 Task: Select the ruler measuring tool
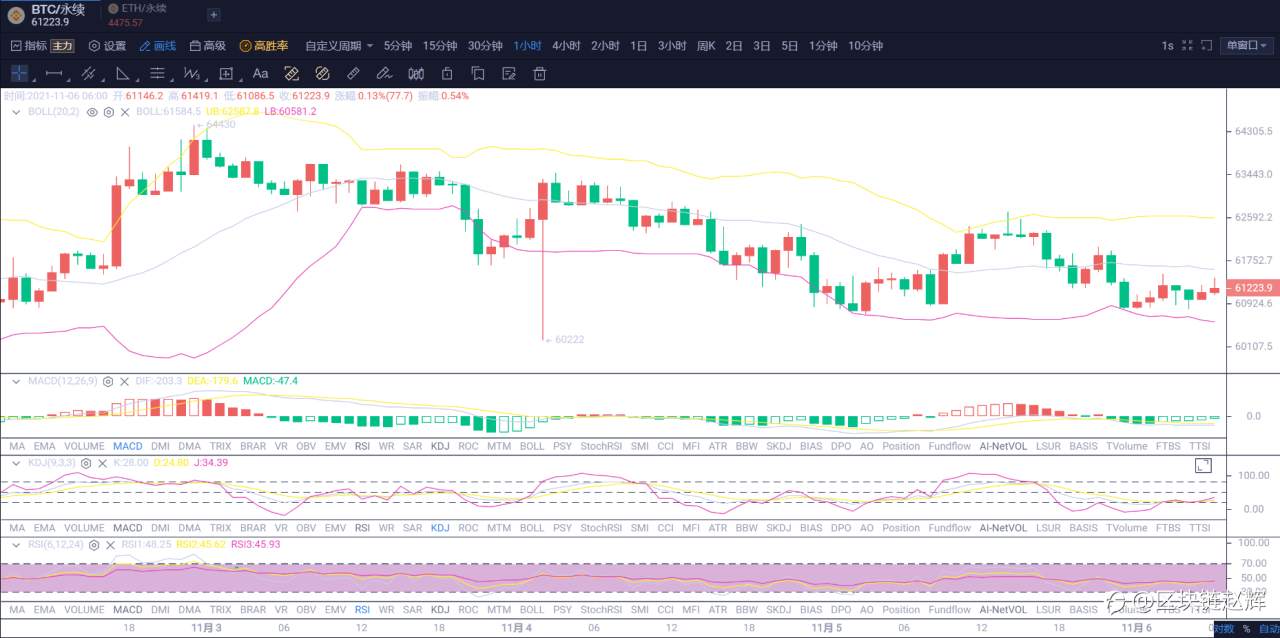353,73
